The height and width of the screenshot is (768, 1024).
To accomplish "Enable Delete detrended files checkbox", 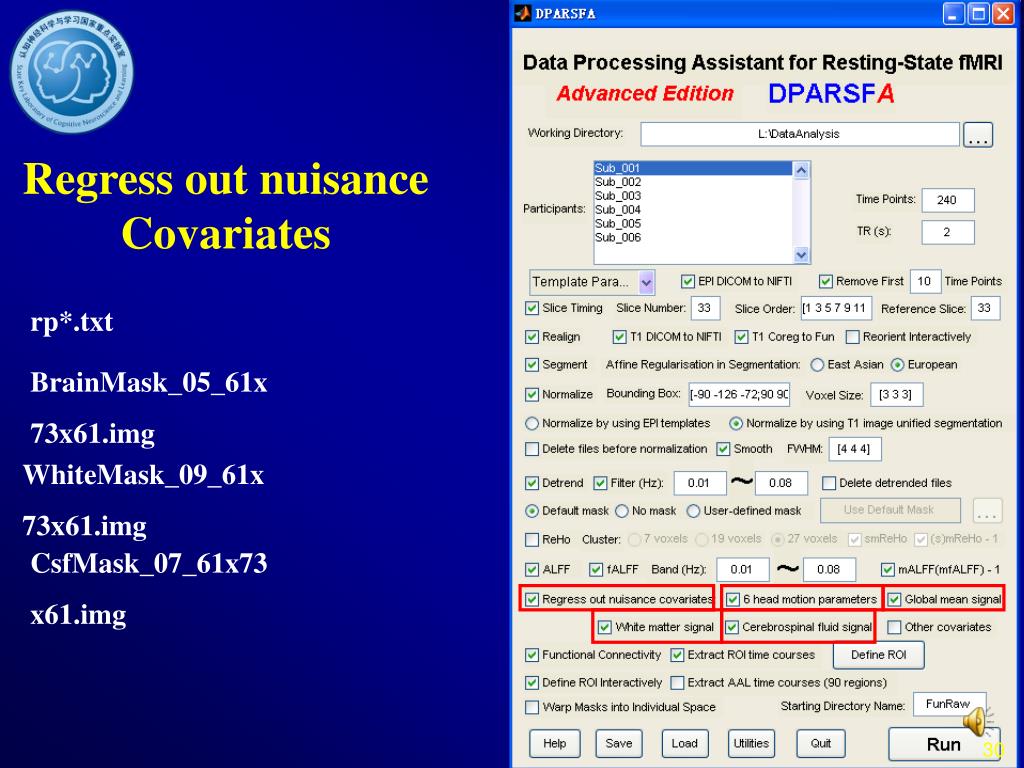I will coord(829,483).
